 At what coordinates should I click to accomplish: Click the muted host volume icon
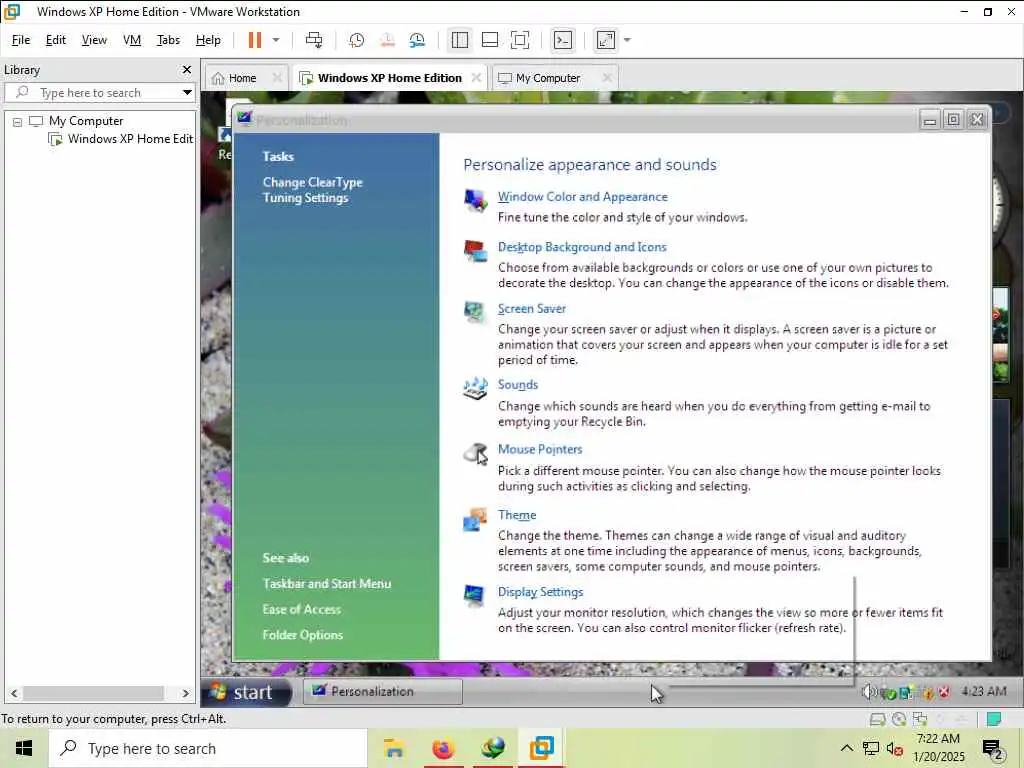pos(895,748)
